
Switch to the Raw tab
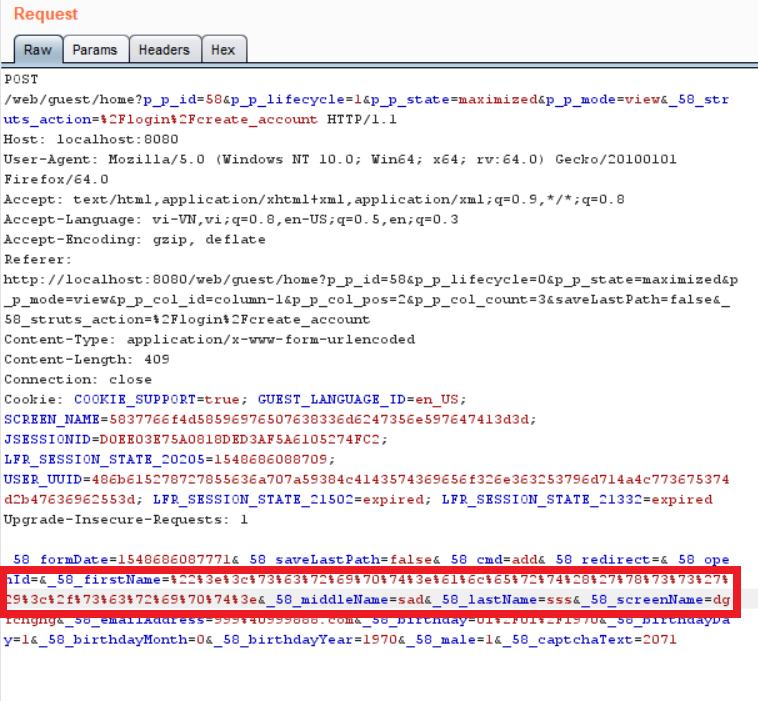point(38,49)
